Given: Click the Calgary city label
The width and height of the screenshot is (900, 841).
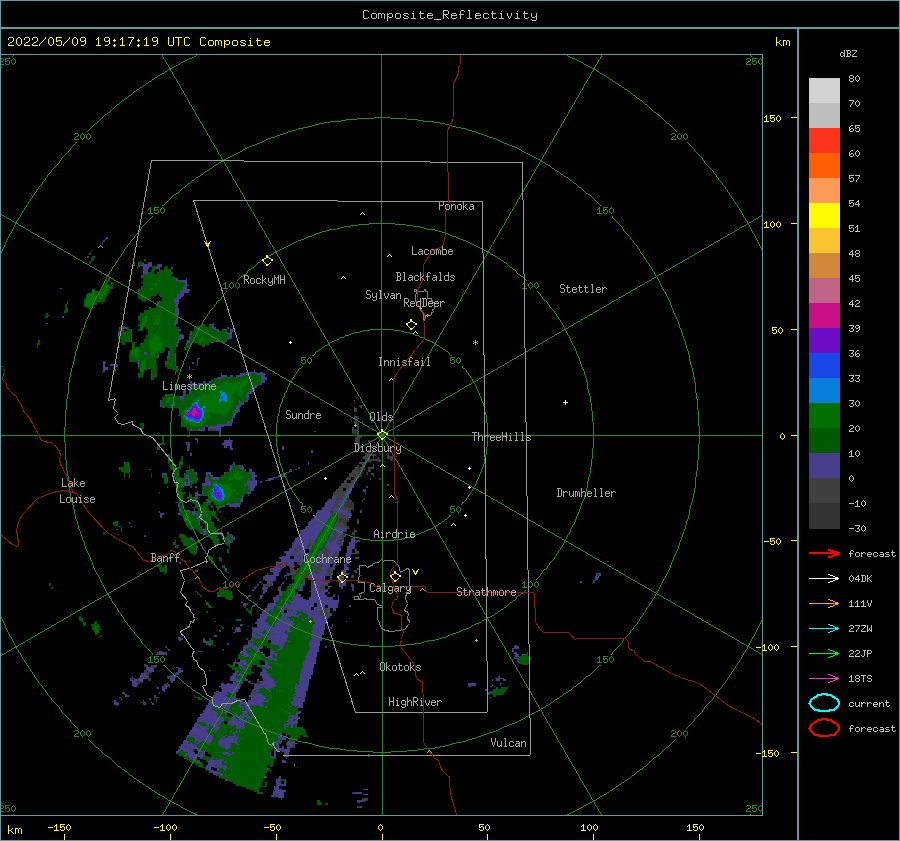Looking at the screenshot, I should 390,588.
